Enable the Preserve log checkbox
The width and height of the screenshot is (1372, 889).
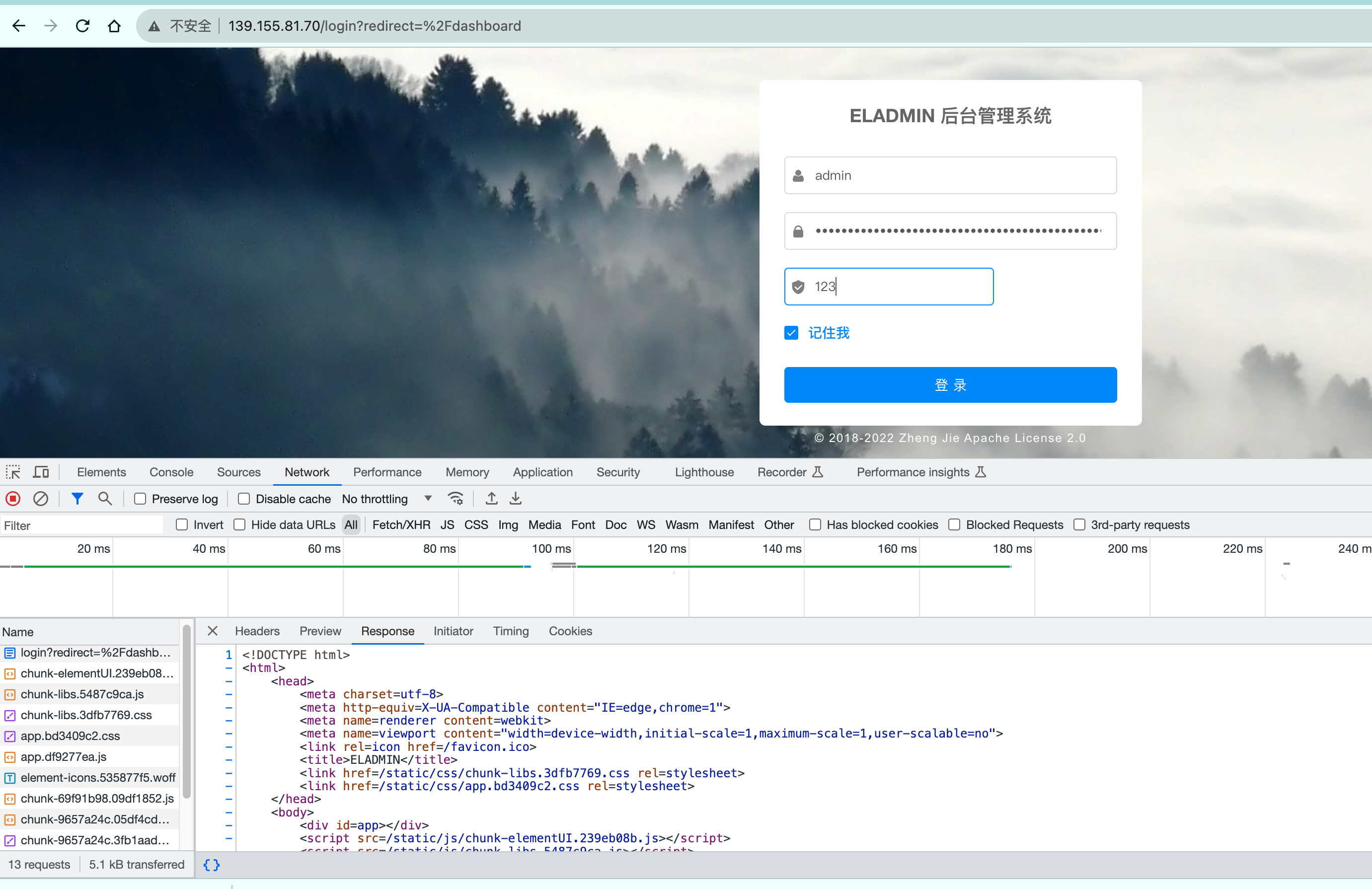(x=140, y=499)
